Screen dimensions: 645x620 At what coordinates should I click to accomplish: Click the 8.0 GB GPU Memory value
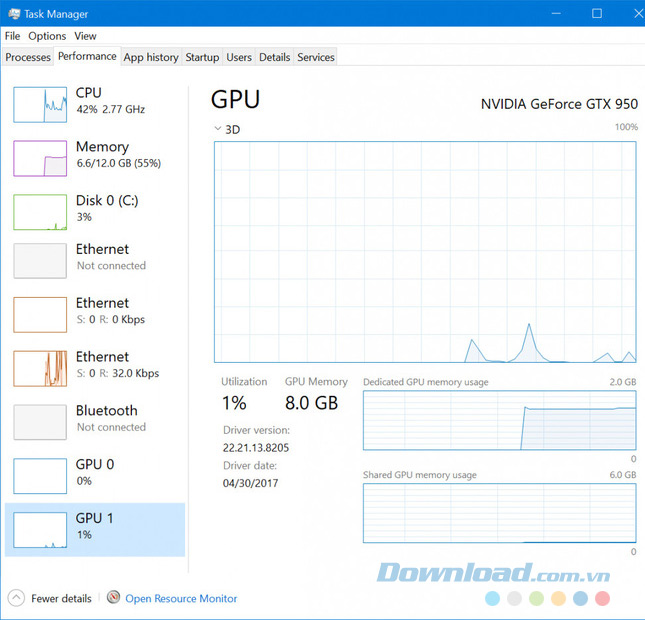[x=311, y=403]
